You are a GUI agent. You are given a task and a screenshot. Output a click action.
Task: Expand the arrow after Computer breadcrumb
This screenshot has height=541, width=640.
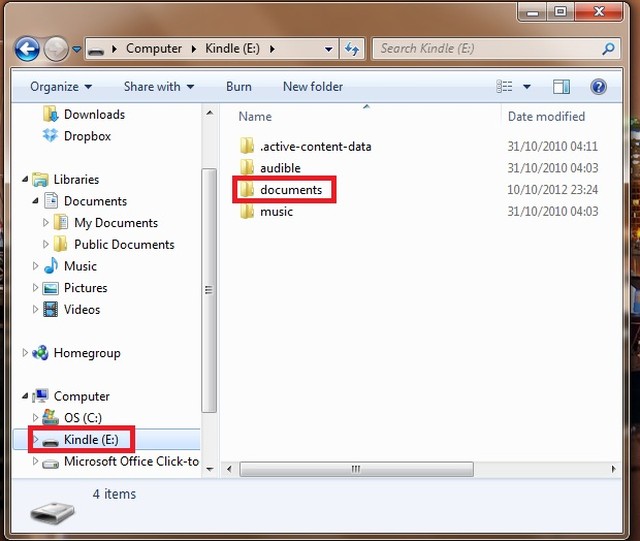194,49
